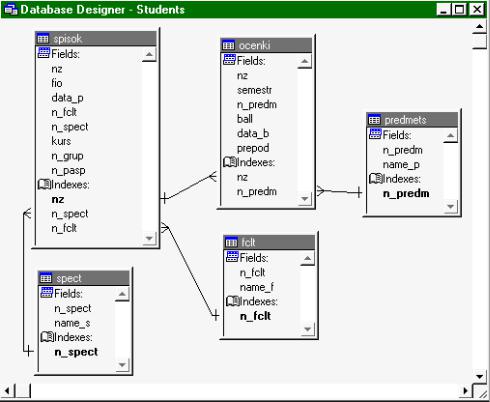Click the Fields icon in spect table
This screenshot has width=490, height=402.
pos(46,293)
